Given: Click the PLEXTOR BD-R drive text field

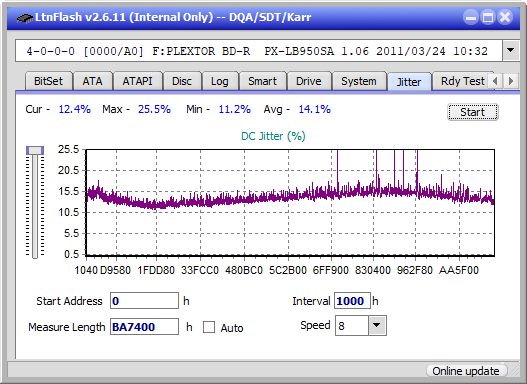Looking at the screenshot, I should click(x=259, y=51).
